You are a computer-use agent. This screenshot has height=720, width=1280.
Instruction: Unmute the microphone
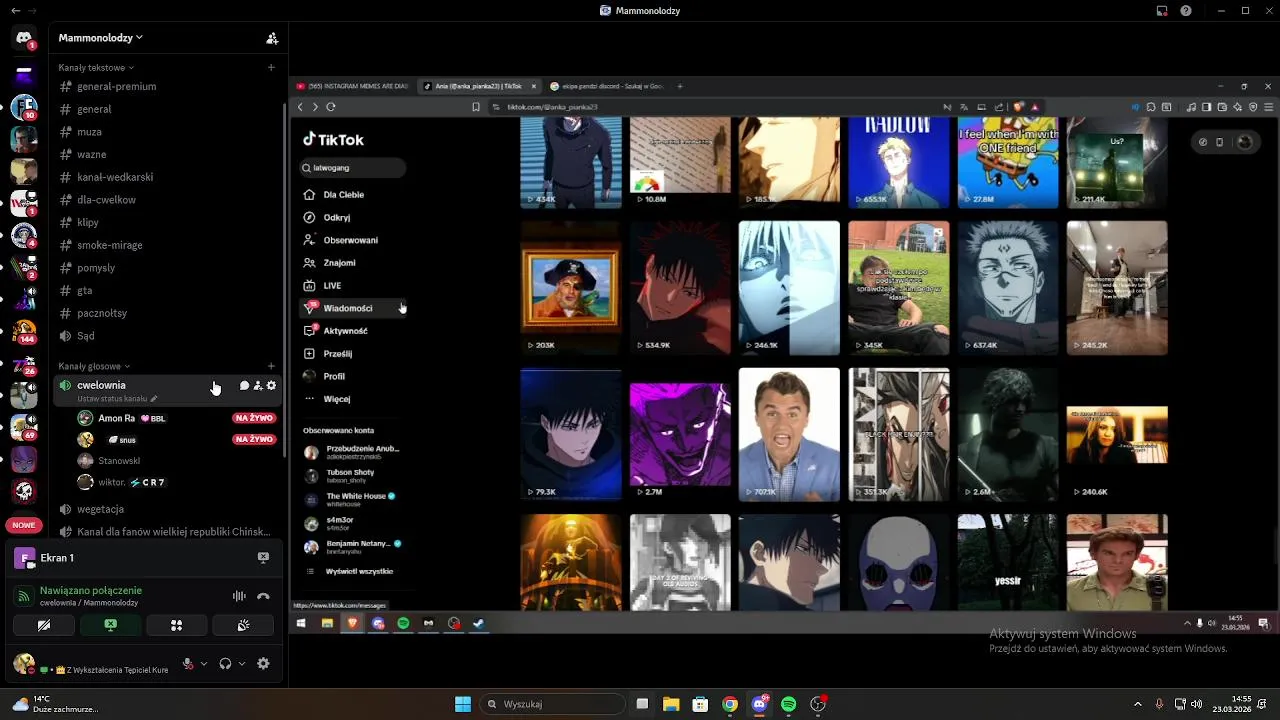coord(187,663)
